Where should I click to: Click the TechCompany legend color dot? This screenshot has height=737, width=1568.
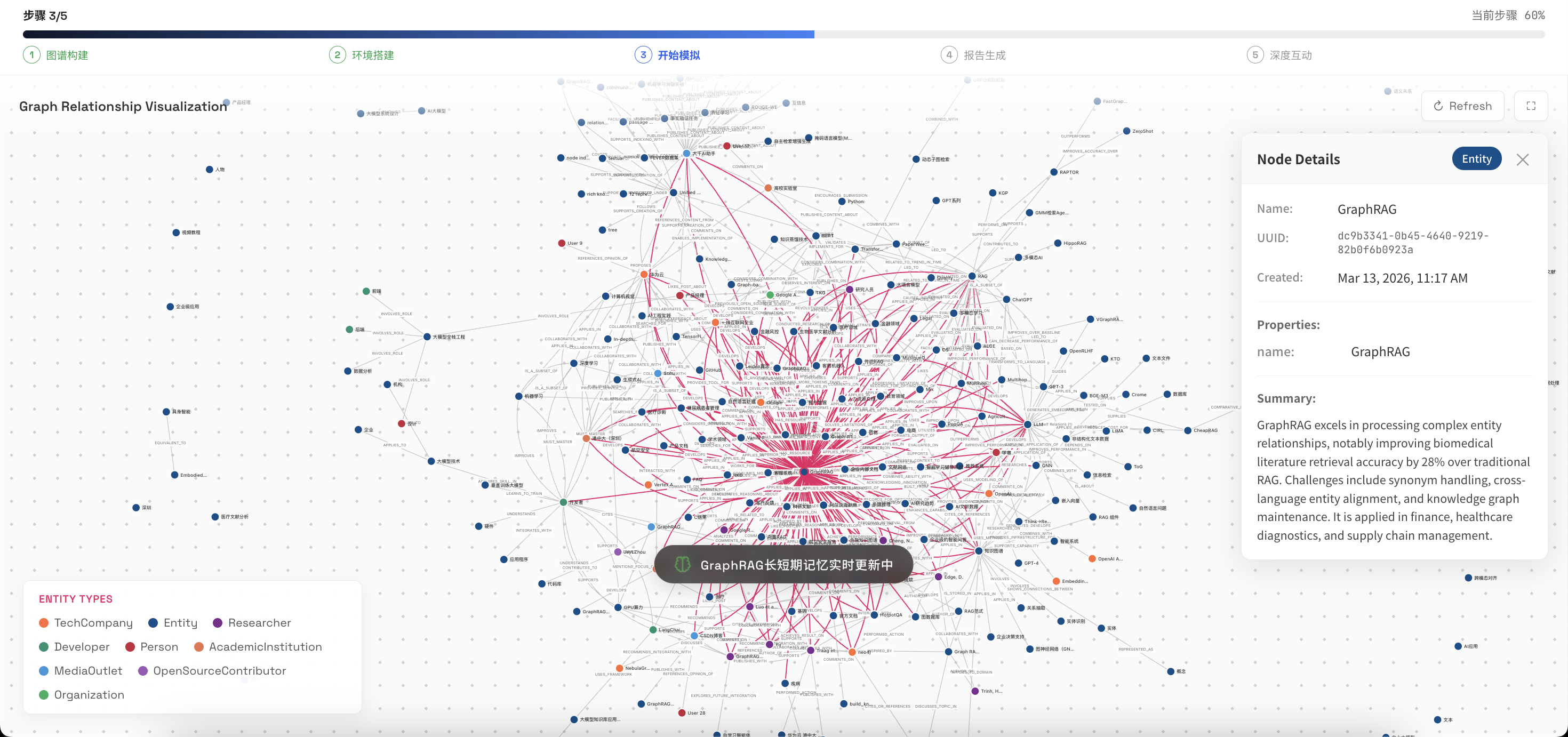pyautogui.click(x=44, y=623)
